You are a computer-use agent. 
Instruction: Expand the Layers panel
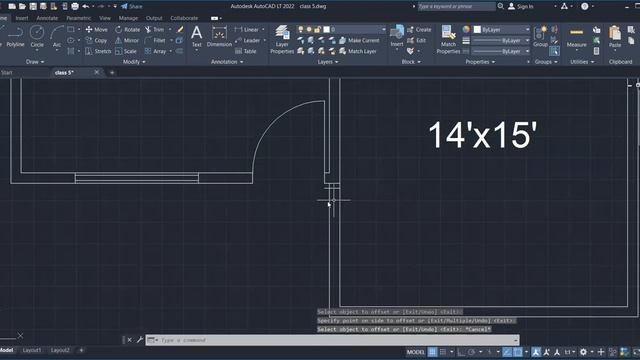(328, 62)
